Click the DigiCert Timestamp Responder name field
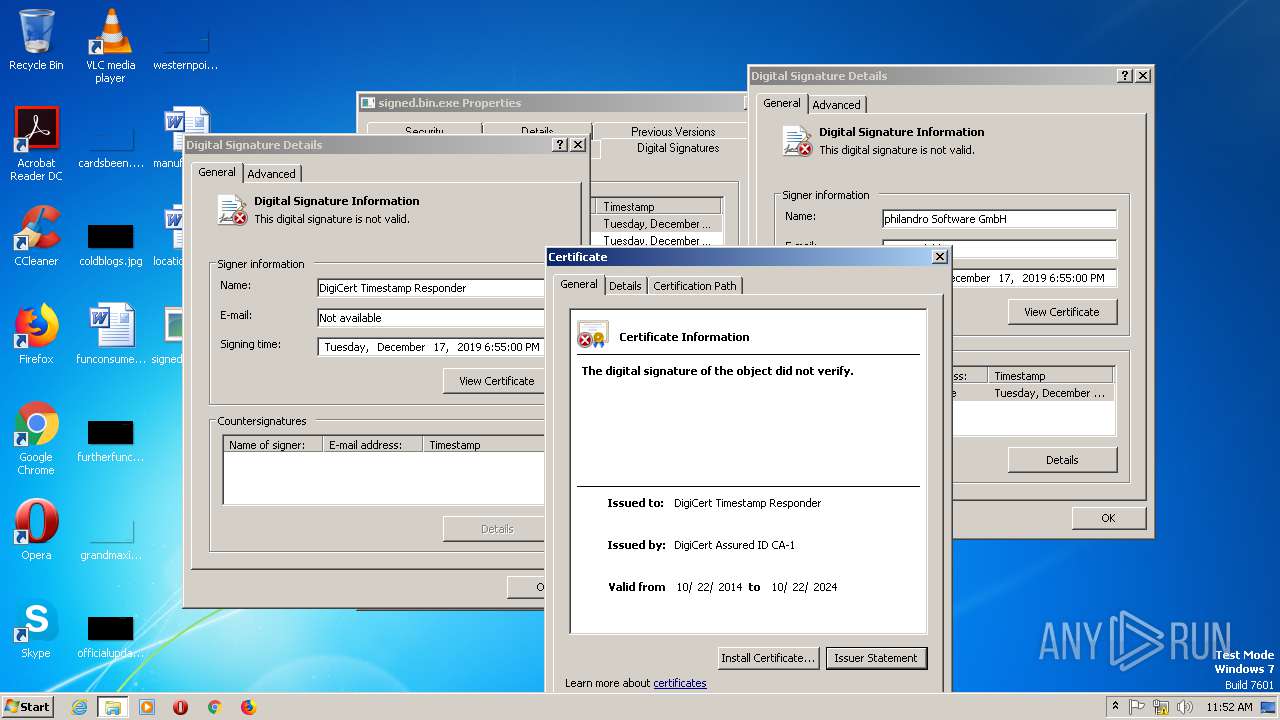The height and width of the screenshot is (720, 1280). (x=431, y=288)
